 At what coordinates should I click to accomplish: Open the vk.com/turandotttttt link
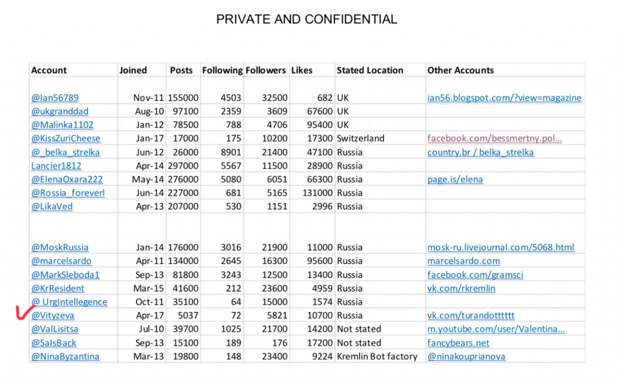tap(471, 315)
